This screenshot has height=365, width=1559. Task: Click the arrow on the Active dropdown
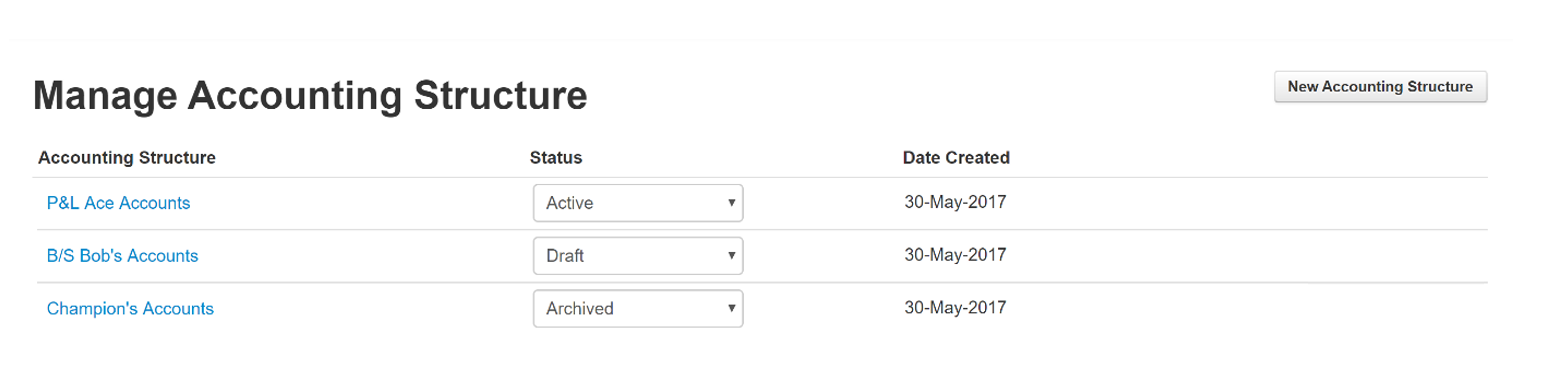pyautogui.click(x=731, y=203)
